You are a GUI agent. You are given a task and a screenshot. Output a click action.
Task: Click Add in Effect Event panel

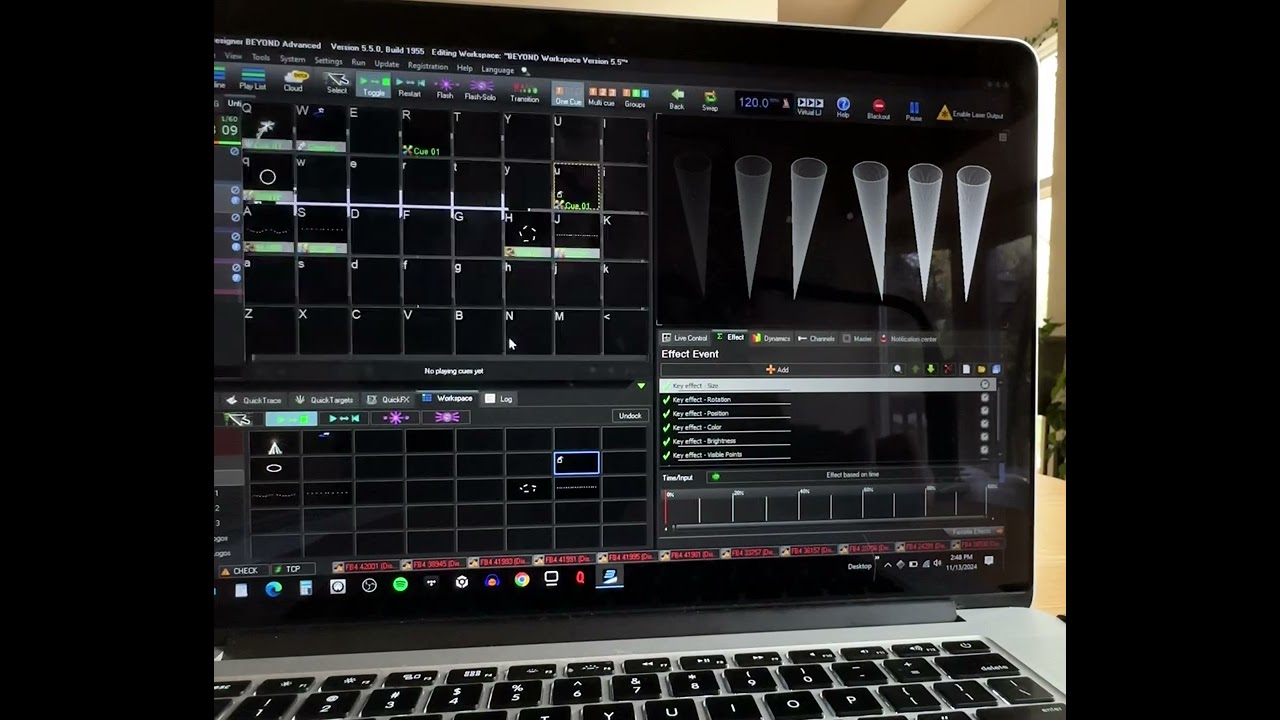(777, 370)
